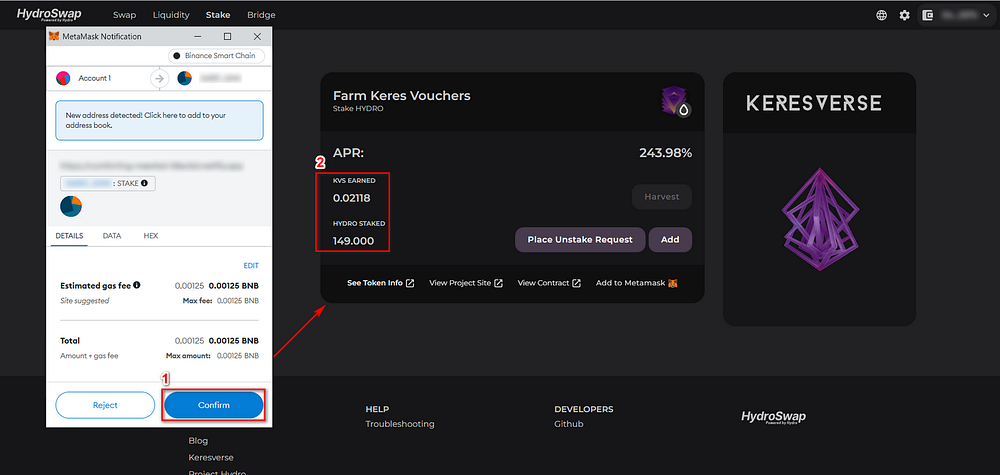
Task: Open the Liquidity page
Action: pos(171,15)
